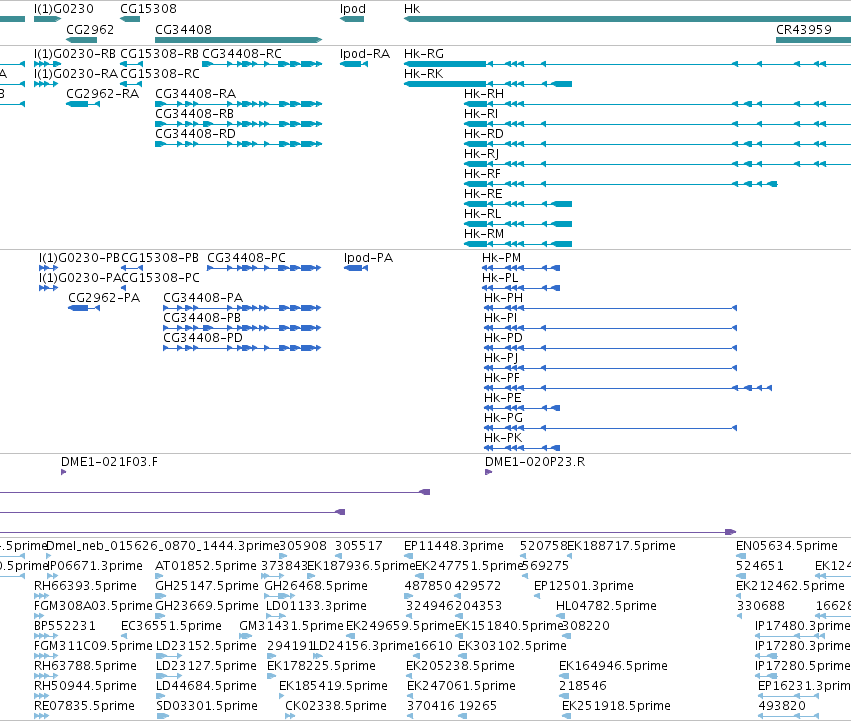Click the Hk-RM transcript label
The image size is (851, 721).
point(484,234)
